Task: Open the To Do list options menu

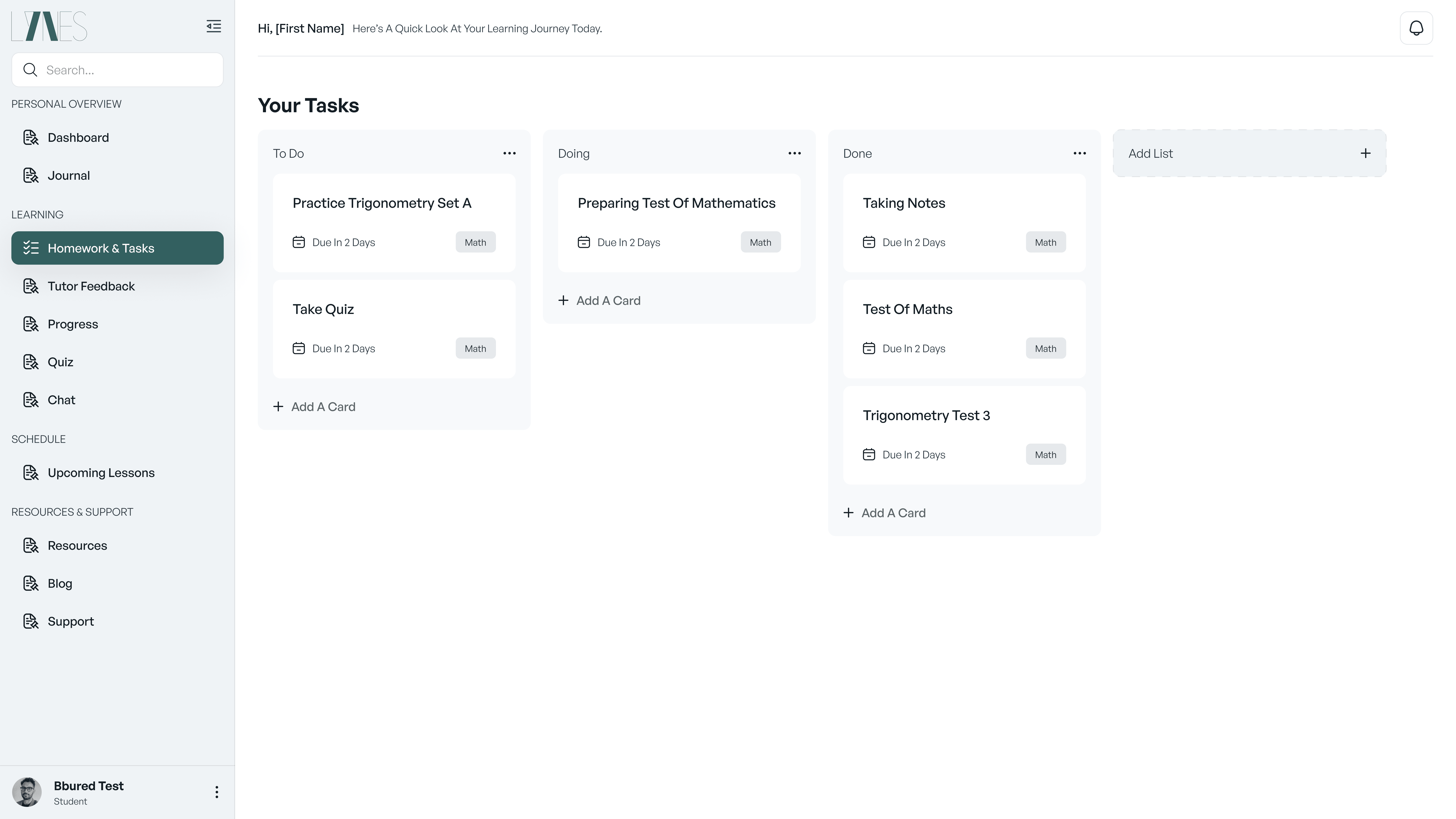Action: click(x=509, y=153)
